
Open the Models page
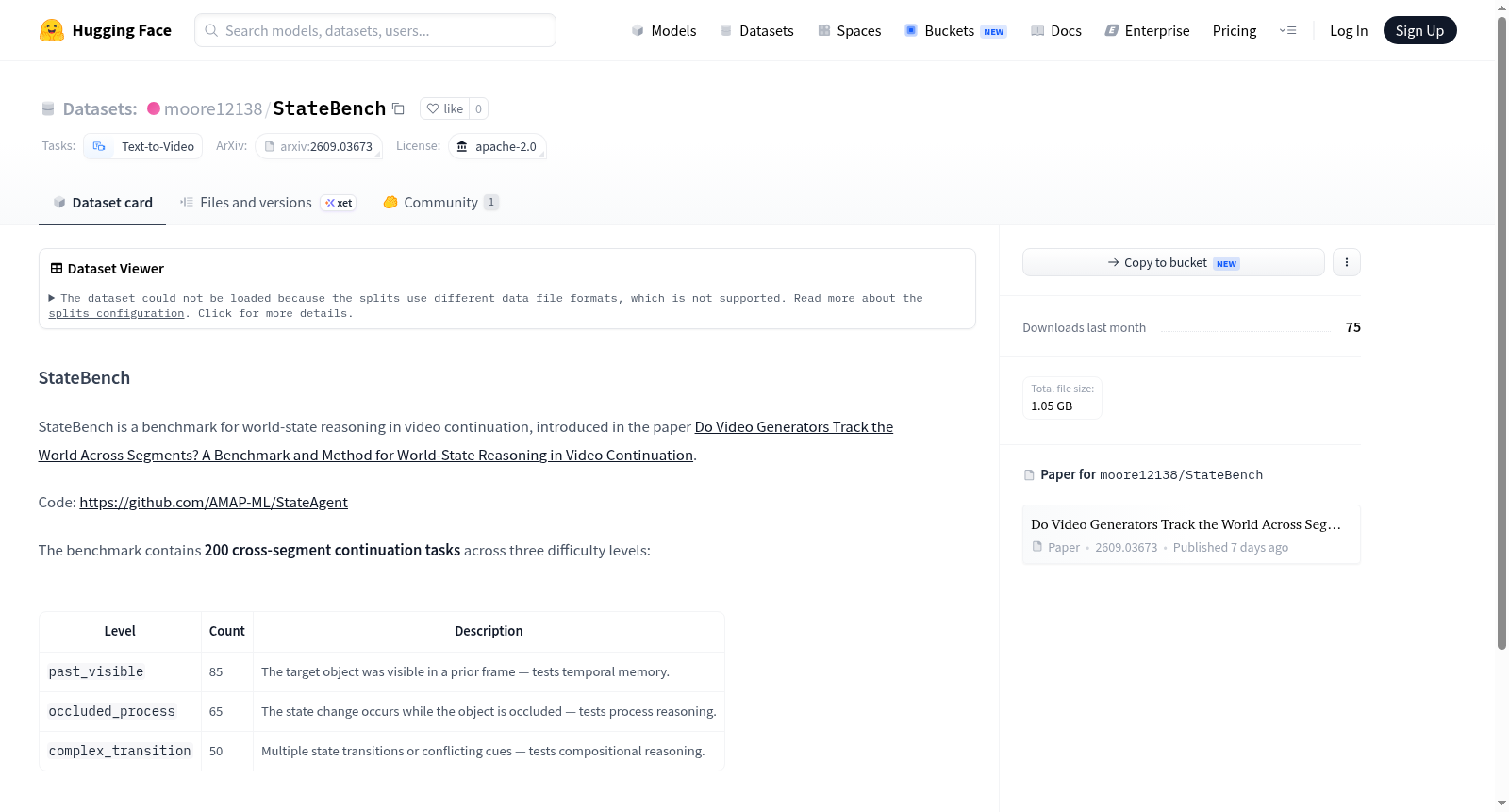point(664,30)
